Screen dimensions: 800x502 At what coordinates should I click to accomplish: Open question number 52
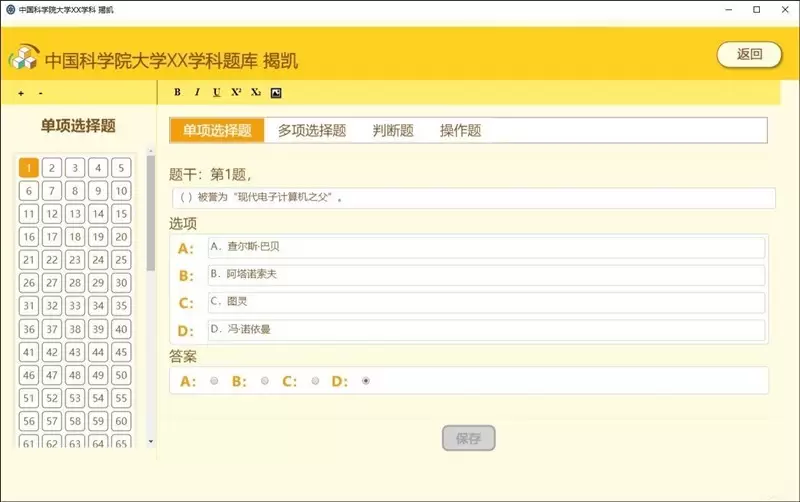click(x=52, y=398)
